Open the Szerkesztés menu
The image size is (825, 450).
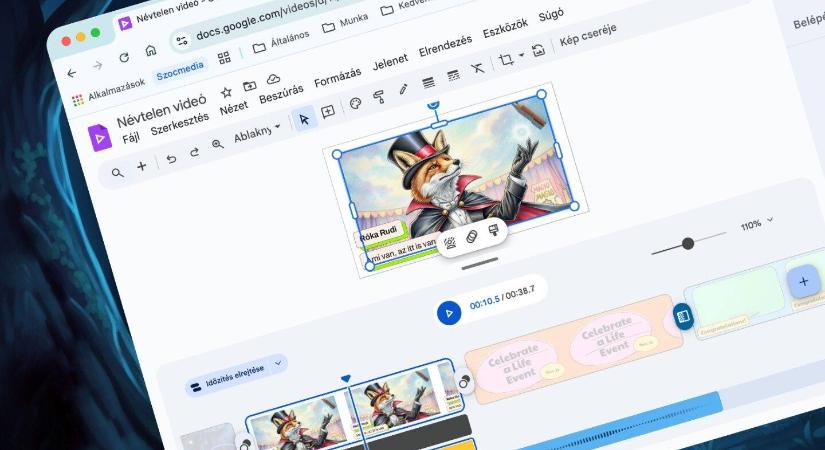pos(179,124)
